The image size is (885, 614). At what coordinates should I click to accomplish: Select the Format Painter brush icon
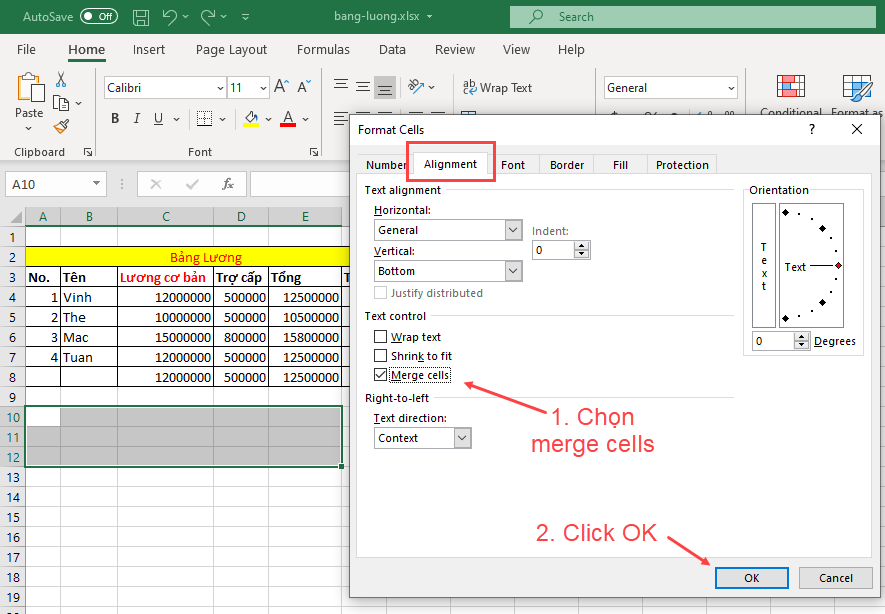click(62, 126)
